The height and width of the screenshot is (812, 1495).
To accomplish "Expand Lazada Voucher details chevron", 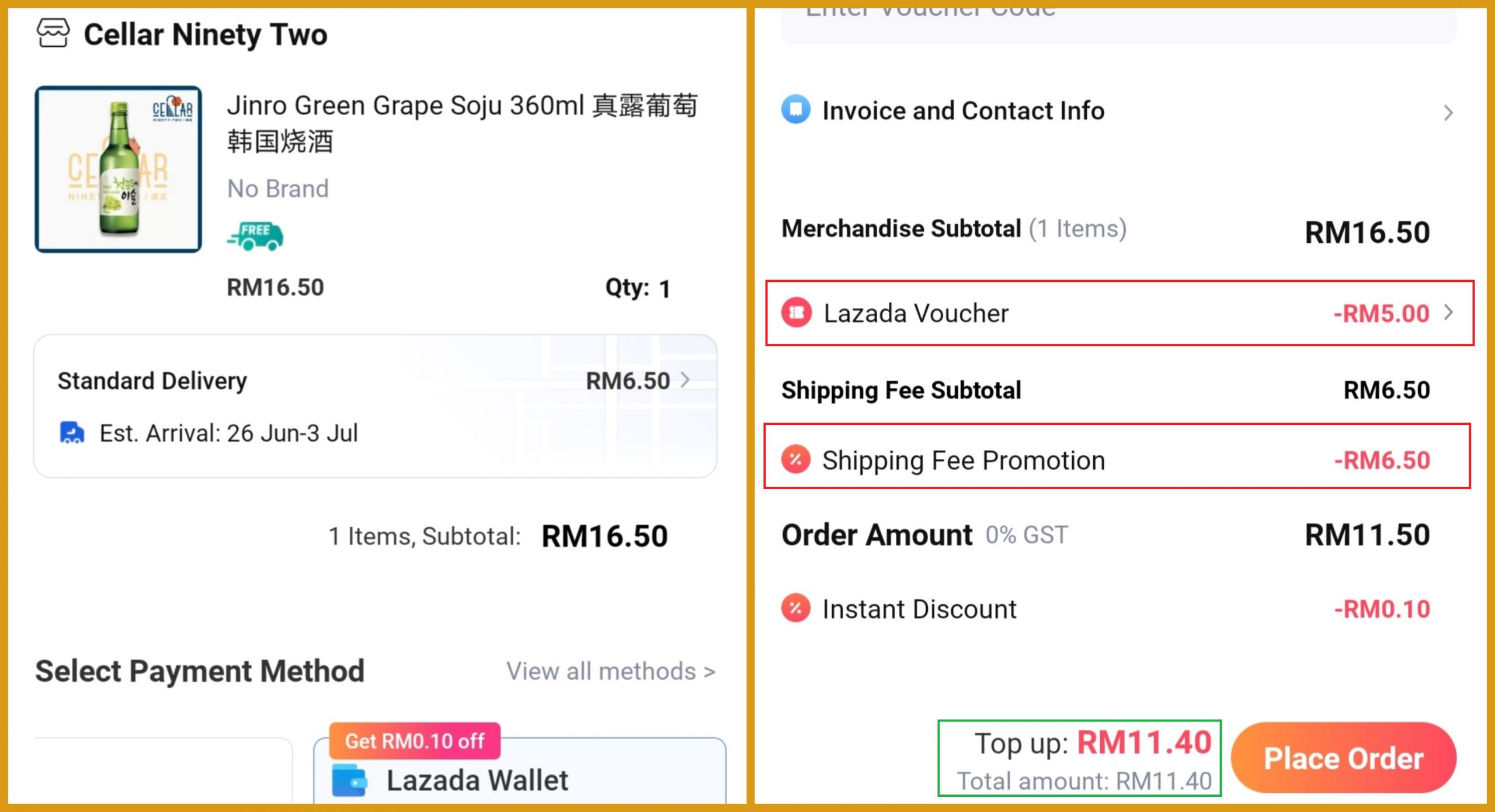I will pos(1449,313).
